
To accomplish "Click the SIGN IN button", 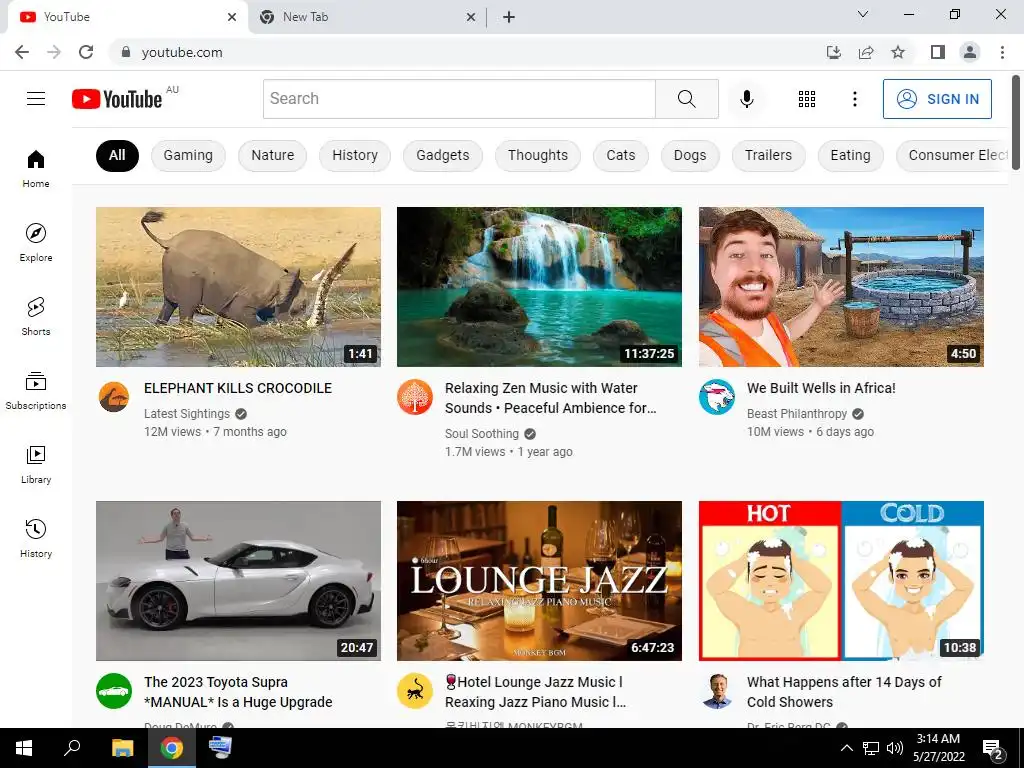I will (937, 99).
